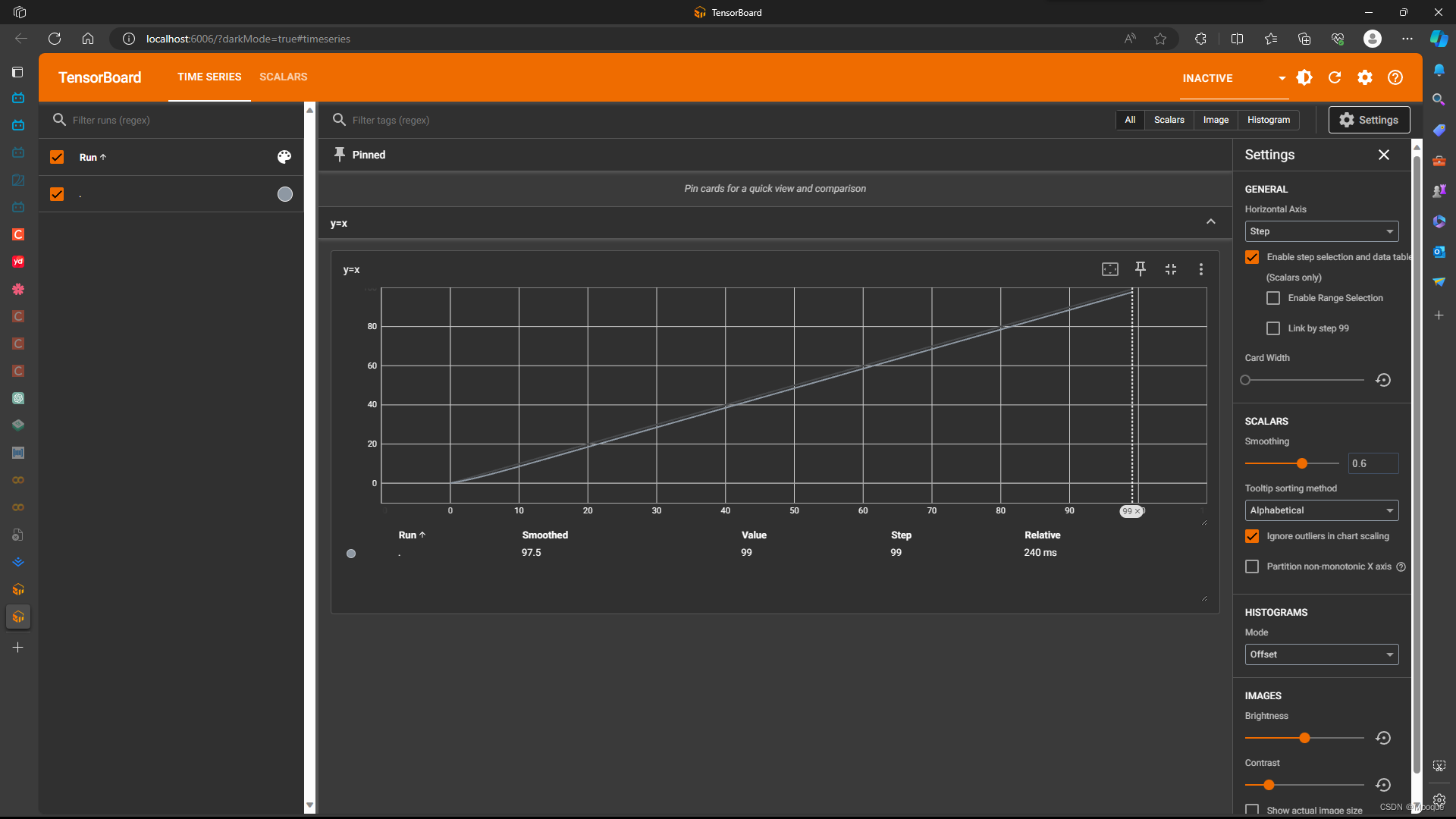This screenshot has width=1456, height=819.
Task: Open the run color palette
Action: [284, 157]
